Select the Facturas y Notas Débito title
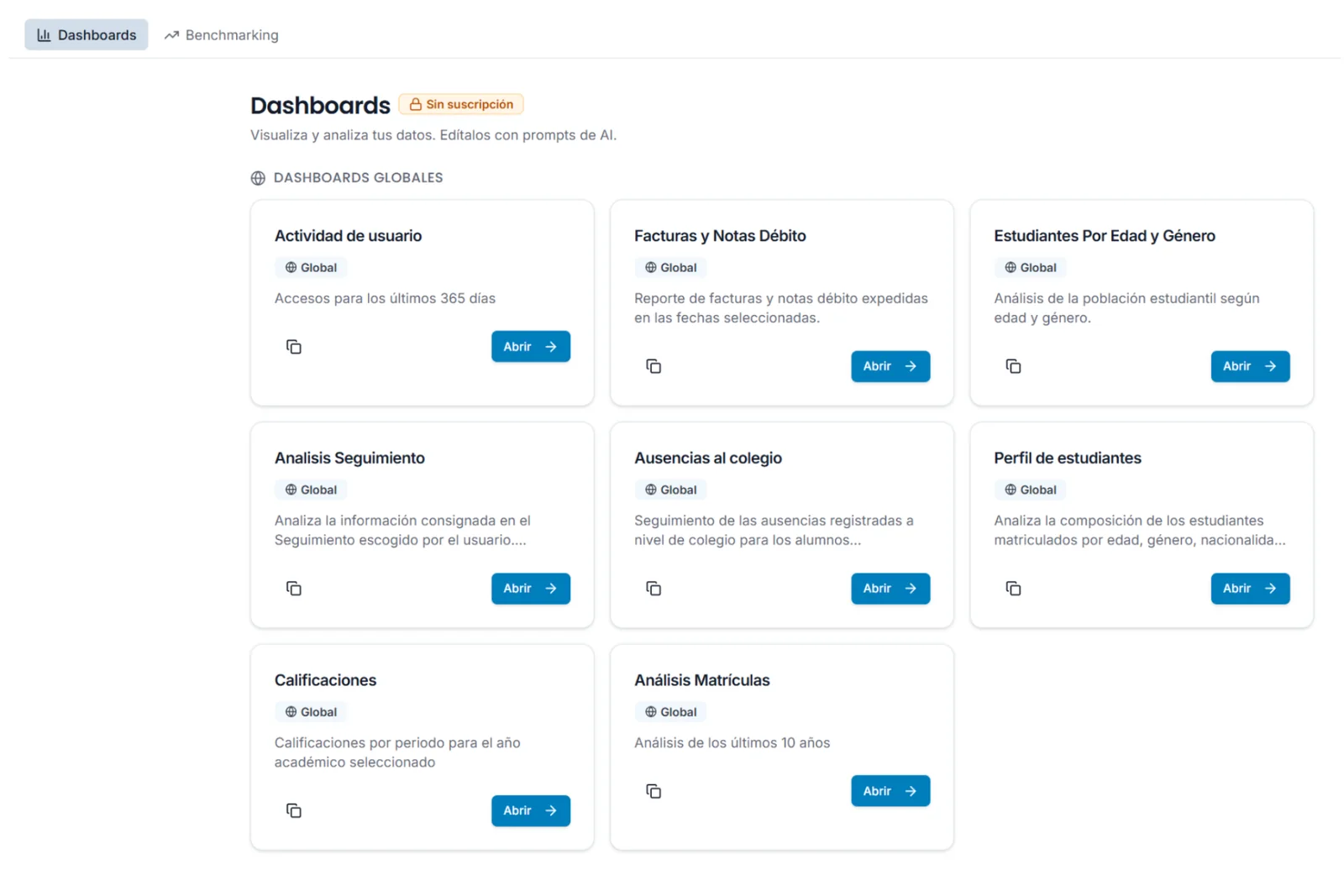This screenshot has height=896, width=1344. (720, 236)
